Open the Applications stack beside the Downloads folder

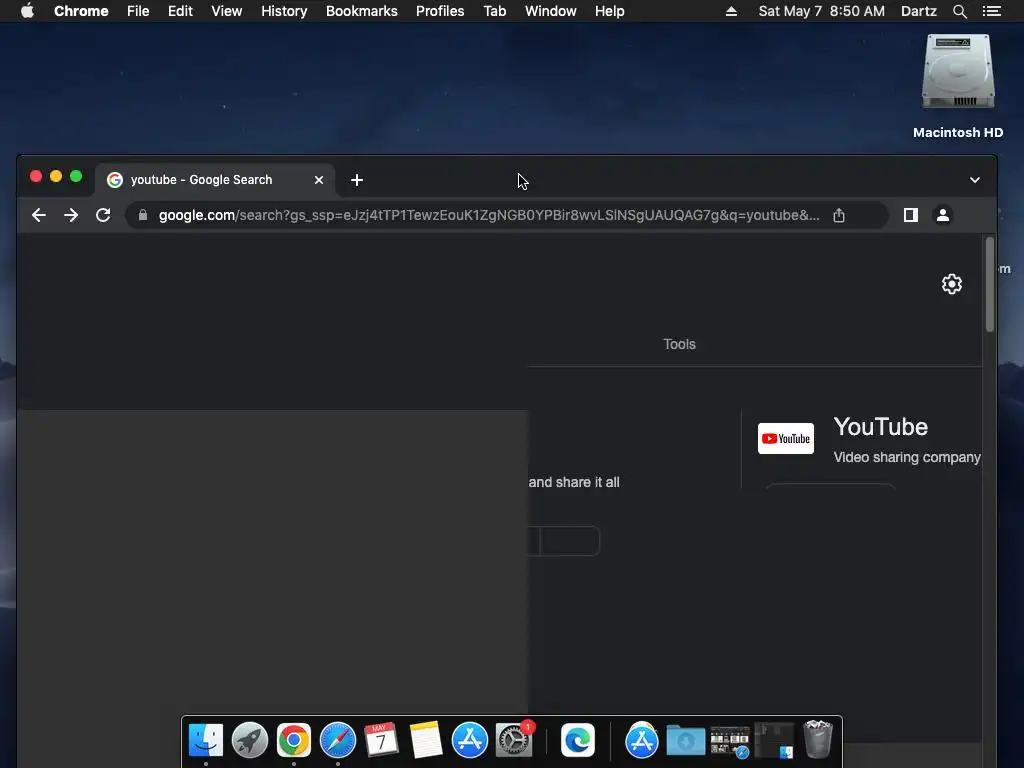click(642, 741)
